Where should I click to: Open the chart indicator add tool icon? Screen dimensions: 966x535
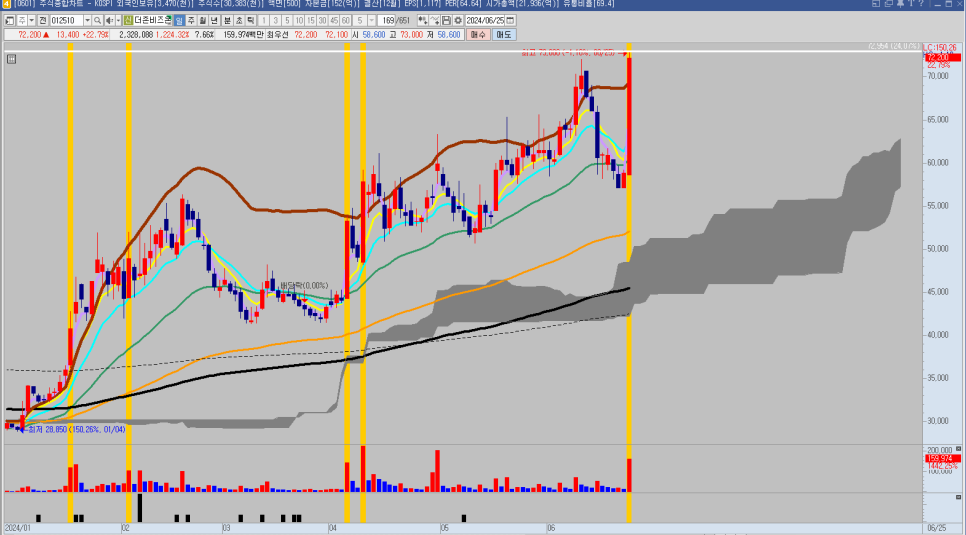(x=423, y=20)
